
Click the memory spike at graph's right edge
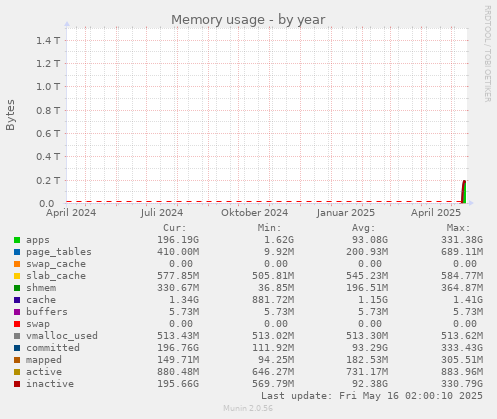[464, 192]
